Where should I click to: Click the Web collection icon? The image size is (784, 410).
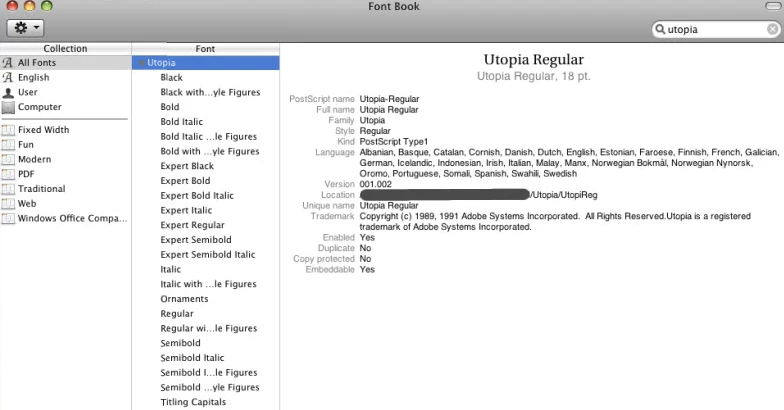point(8,204)
